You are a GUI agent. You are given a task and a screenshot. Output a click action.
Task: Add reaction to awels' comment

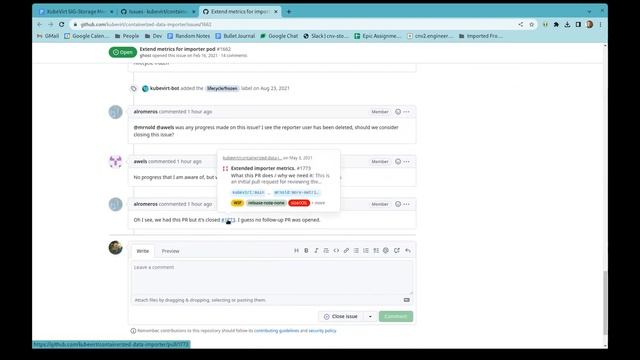398,162
